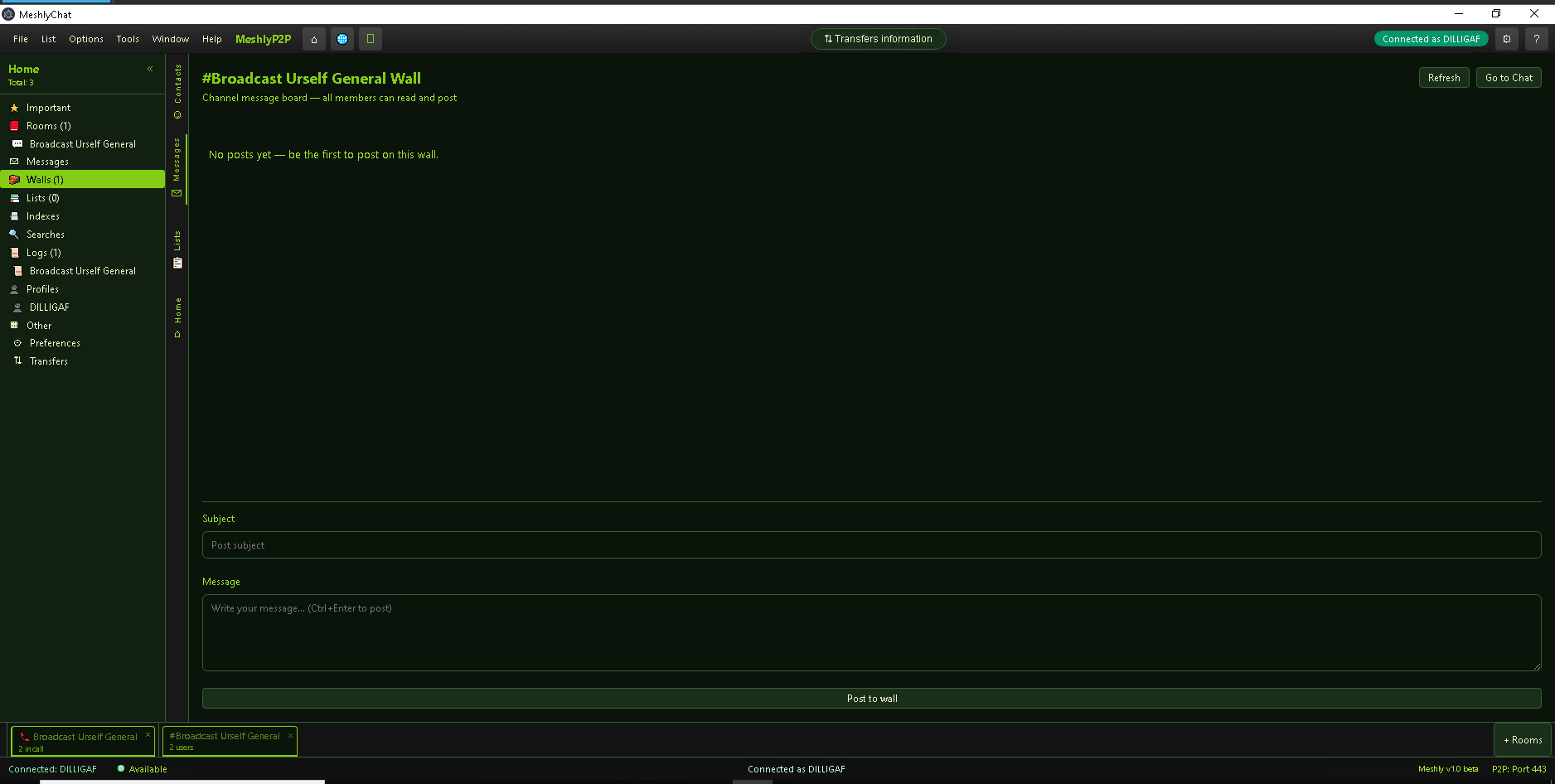The image size is (1555, 784).
Task: Click Post to wall button
Action: click(x=872, y=699)
